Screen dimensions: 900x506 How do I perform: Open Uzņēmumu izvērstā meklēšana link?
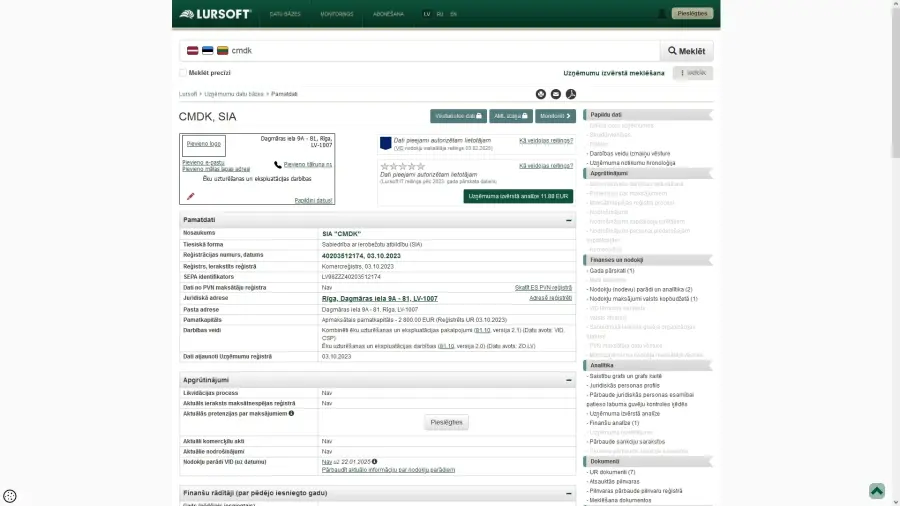pos(614,73)
